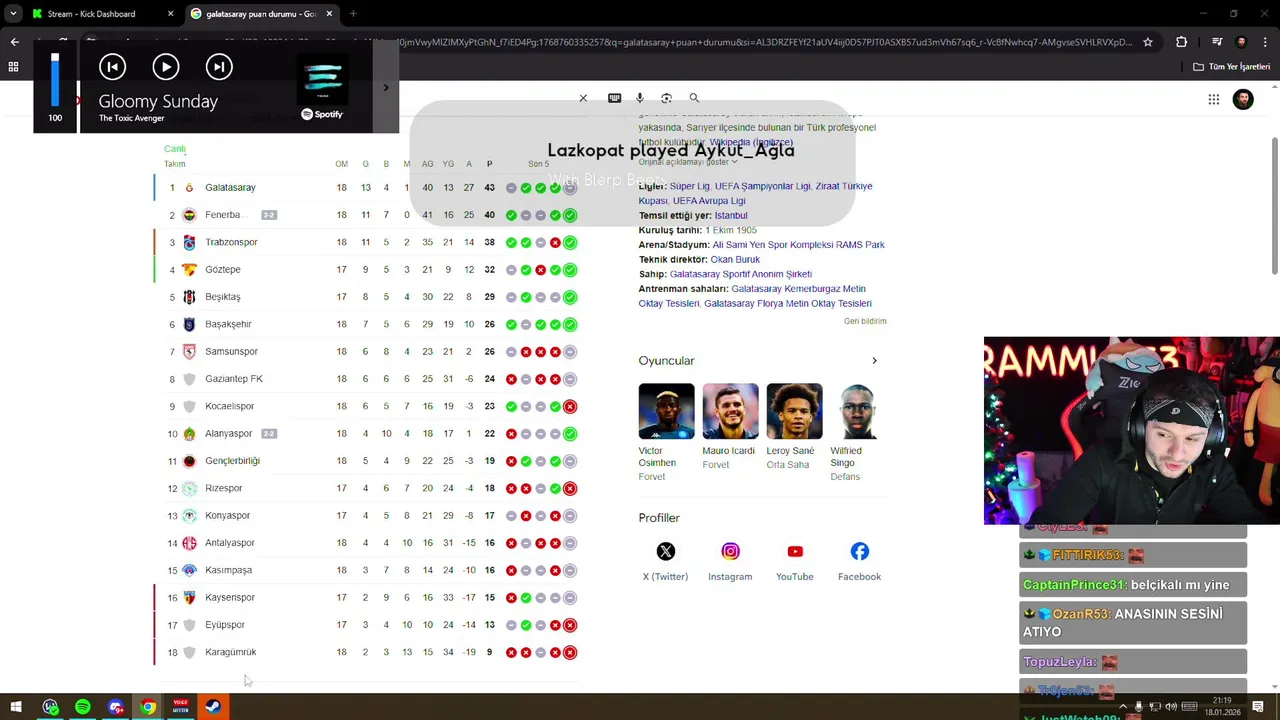Select Trabzonspor in the league table
This screenshot has height=720, width=1280.
[231, 242]
